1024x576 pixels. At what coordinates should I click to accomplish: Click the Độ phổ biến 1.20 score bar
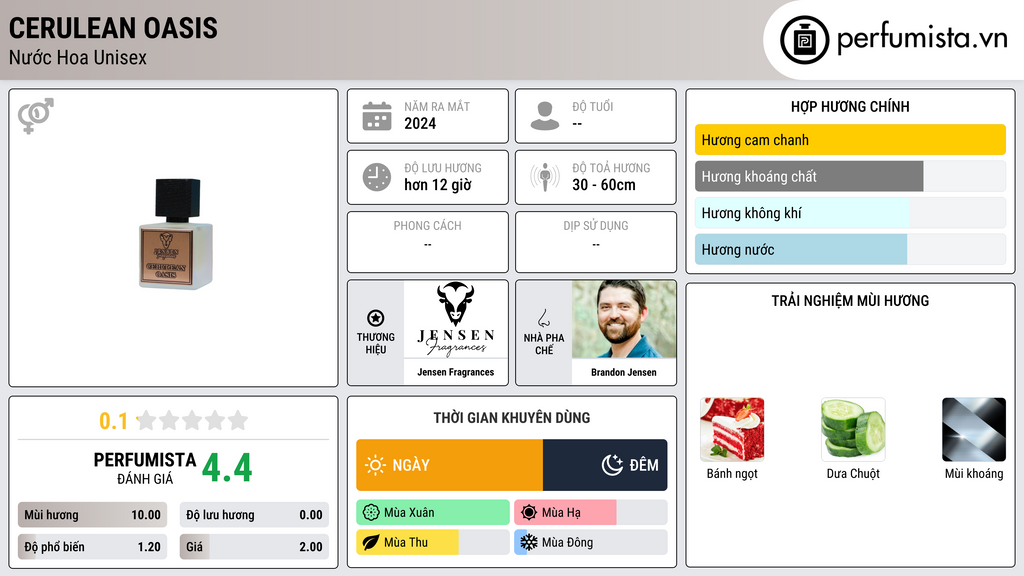(x=92, y=547)
